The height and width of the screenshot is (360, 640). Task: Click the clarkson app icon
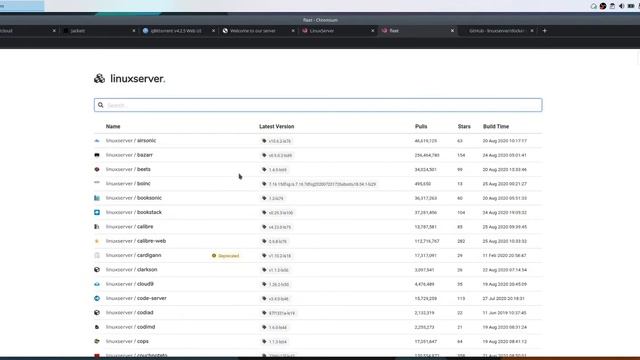click(x=97, y=270)
